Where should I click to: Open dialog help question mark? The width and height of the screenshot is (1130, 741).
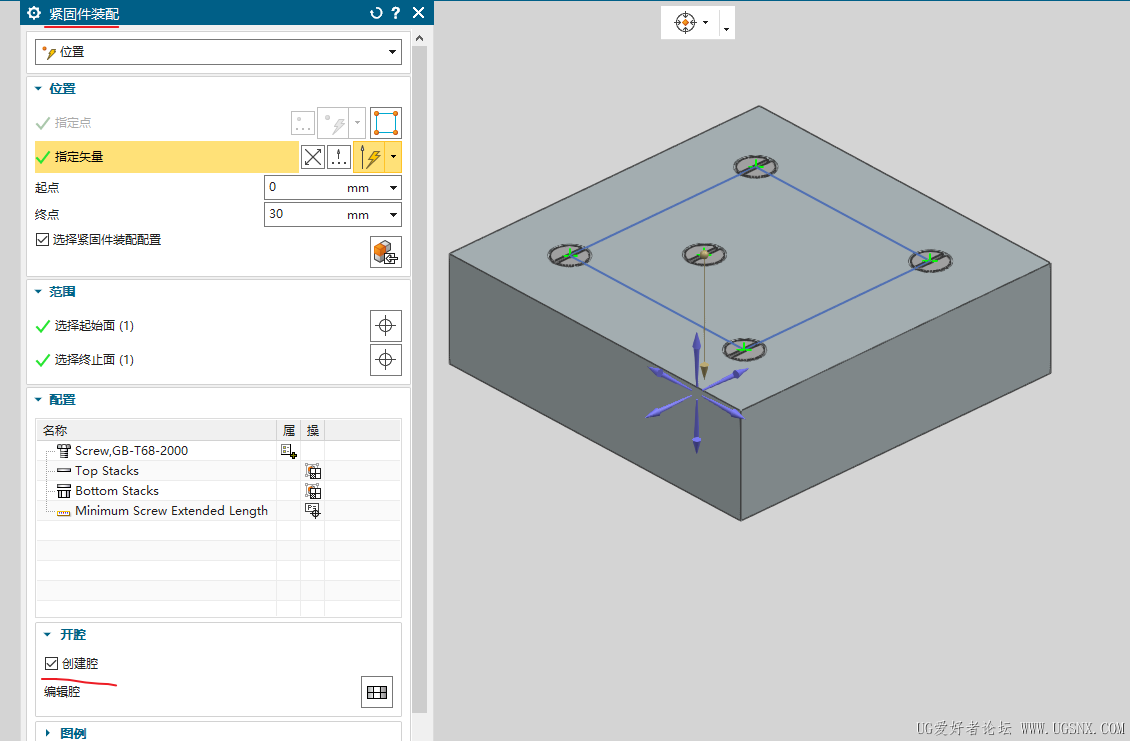click(x=396, y=13)
